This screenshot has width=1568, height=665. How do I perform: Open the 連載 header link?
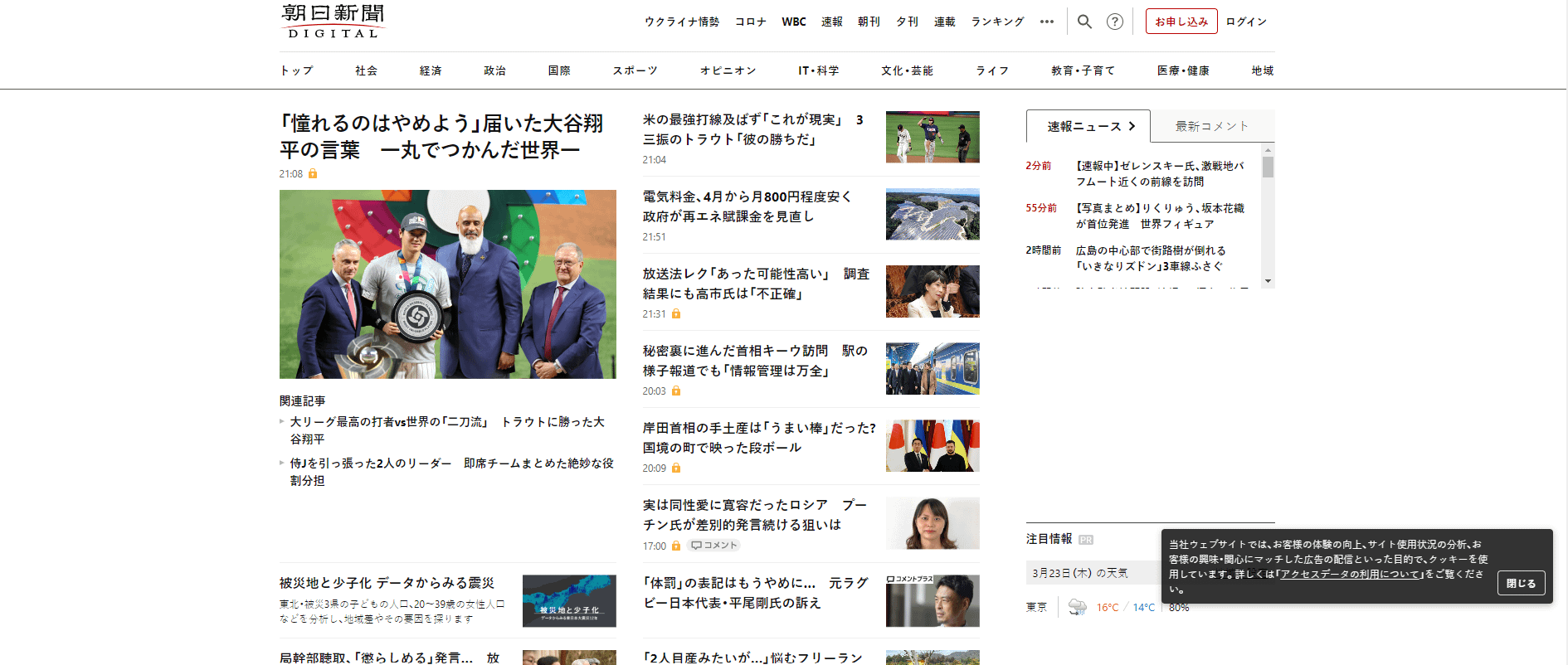click(945, 22)
